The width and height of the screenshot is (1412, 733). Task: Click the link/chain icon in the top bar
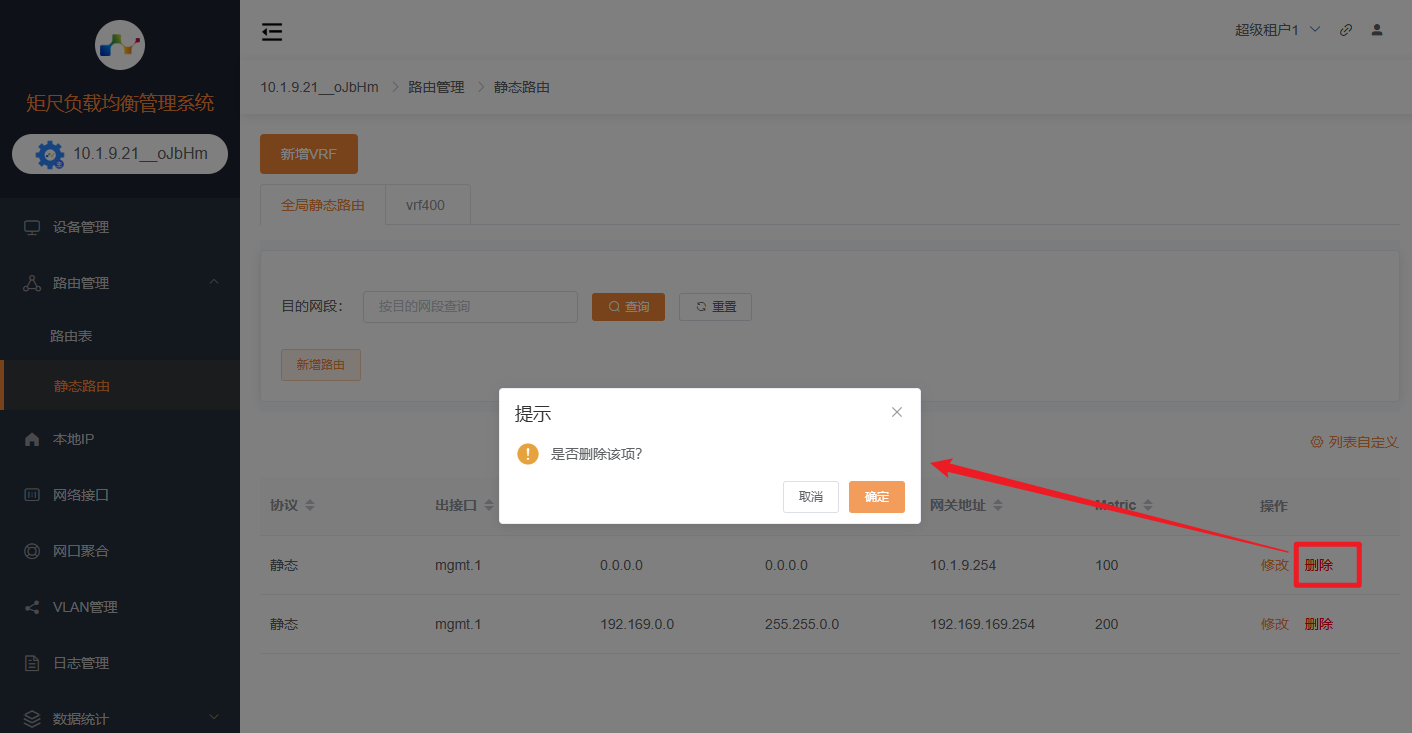click(x=1345, y=30)
